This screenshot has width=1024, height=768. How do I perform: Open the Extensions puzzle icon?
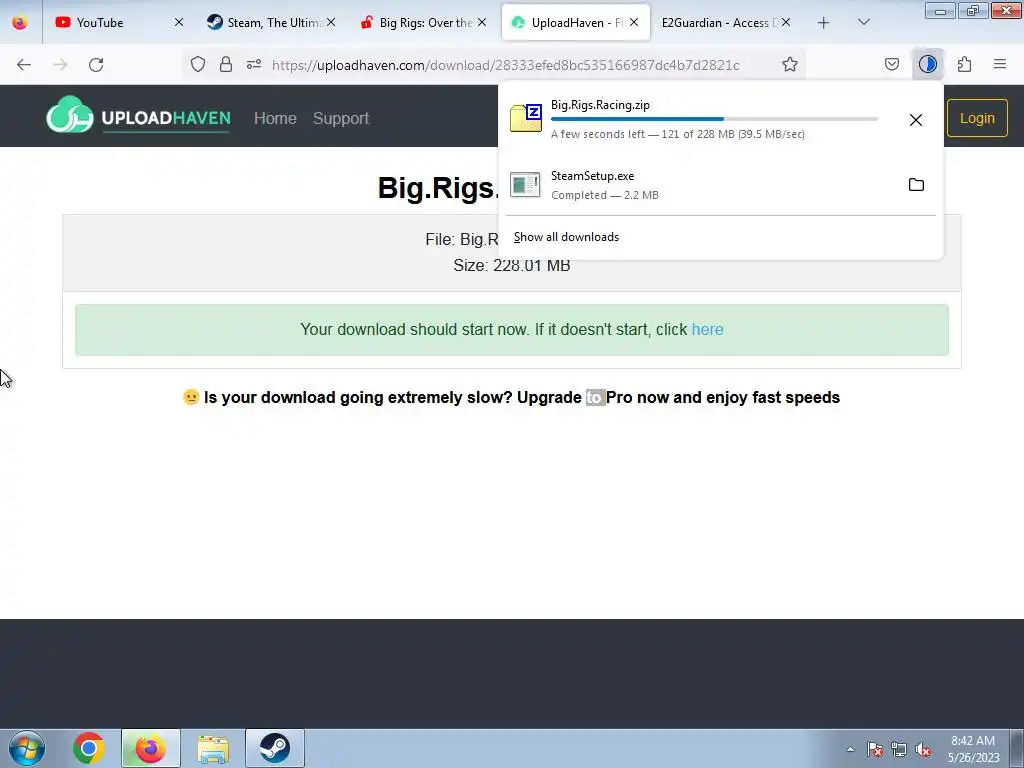(x=964, y=64)
